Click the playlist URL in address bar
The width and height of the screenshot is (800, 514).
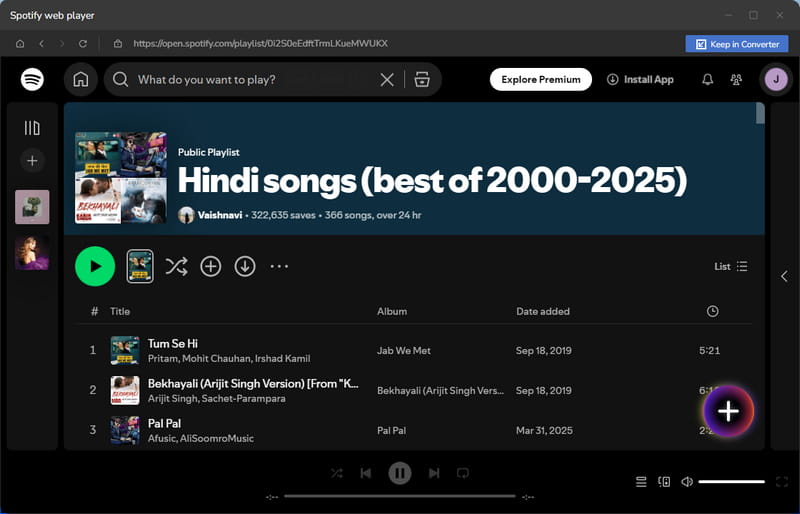click(260, 43)
